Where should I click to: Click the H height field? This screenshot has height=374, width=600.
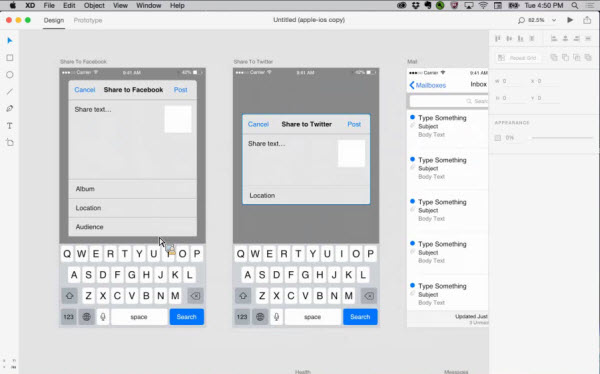click(512, 98)
